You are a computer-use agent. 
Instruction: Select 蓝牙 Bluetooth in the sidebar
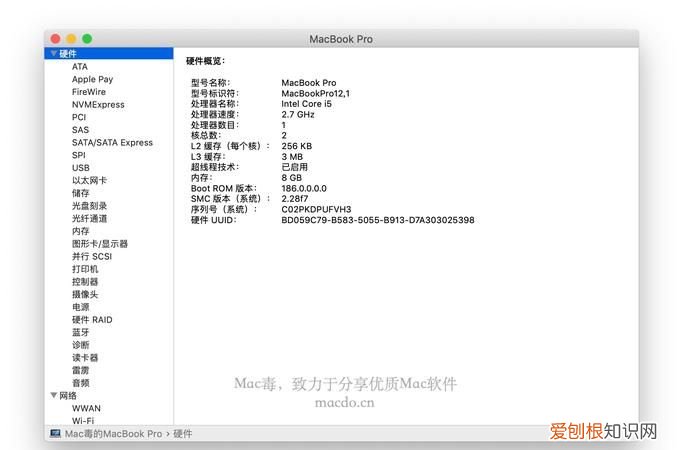click(81, 332)
